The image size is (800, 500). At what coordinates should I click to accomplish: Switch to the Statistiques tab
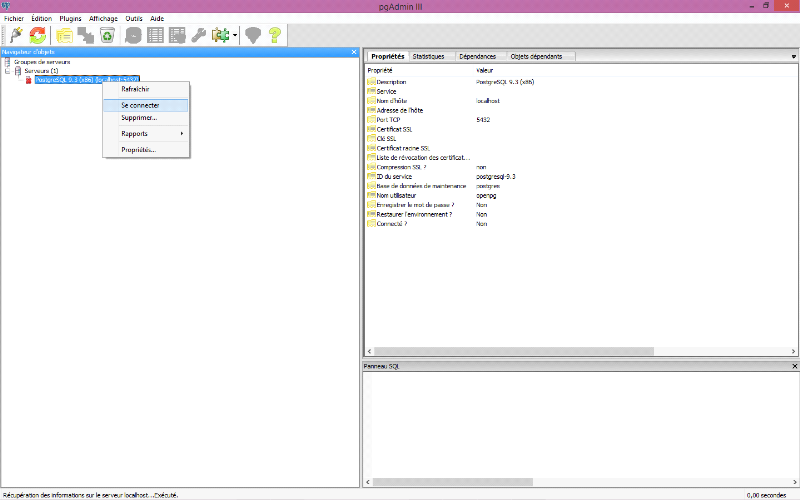point(428,57)
